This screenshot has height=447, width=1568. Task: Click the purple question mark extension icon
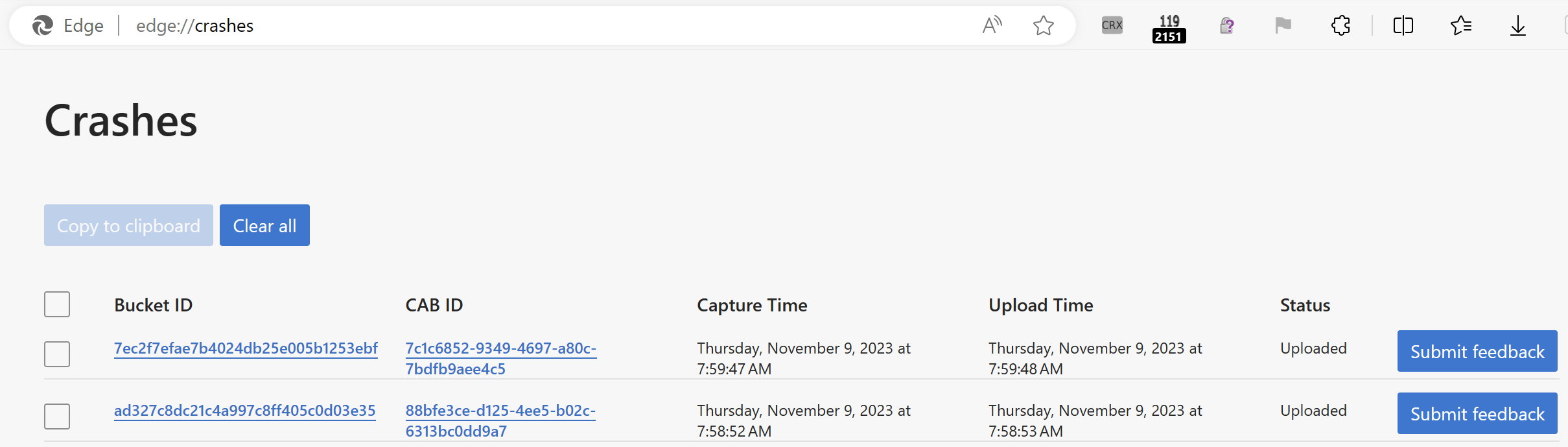(1226, 25)
